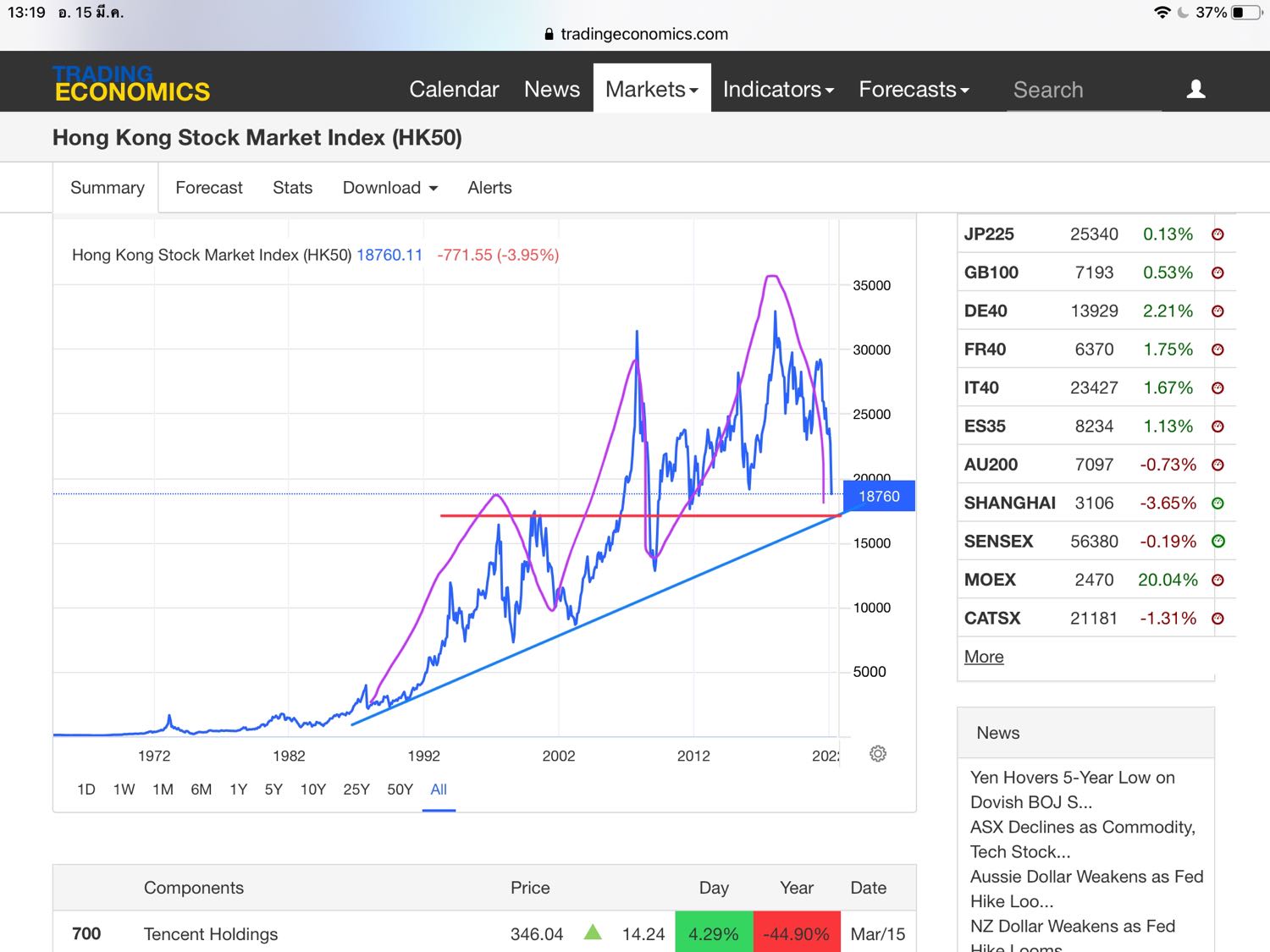The image size is (1270, 952).
Task: Select the 1D chart range
Action: coord(86,790)
